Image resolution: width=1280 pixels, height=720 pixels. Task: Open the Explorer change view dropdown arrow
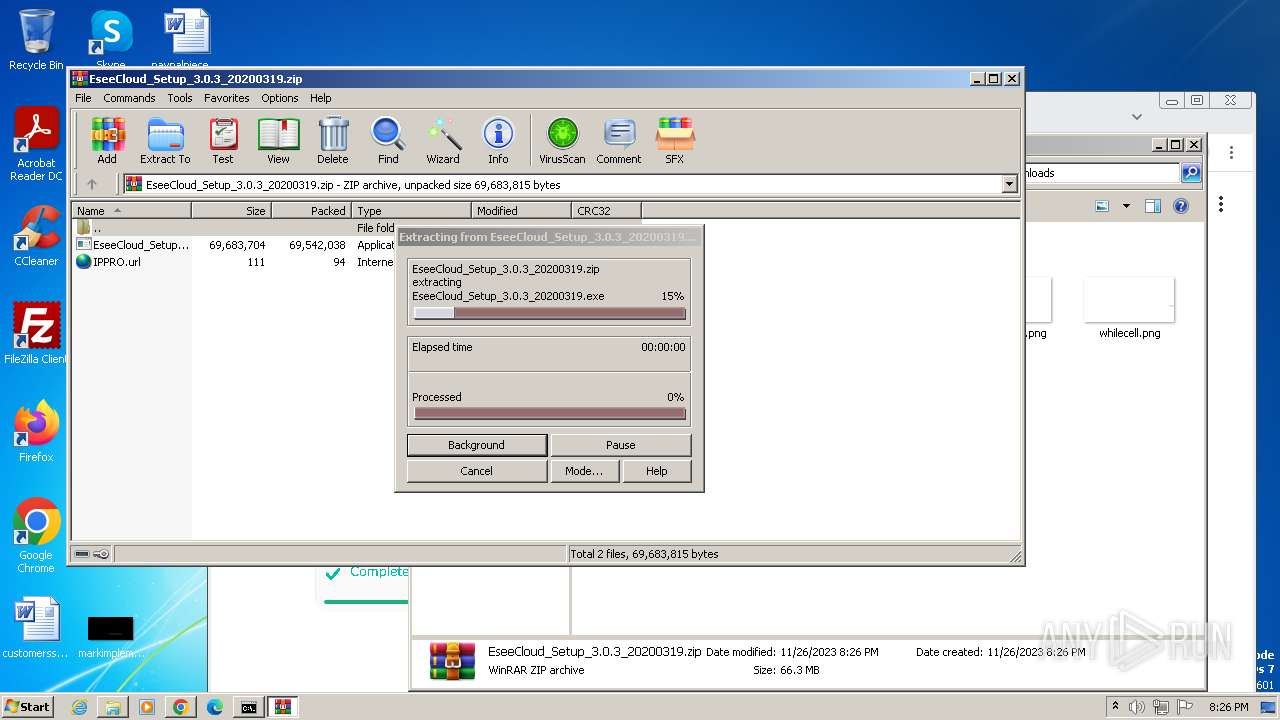coord(1126,206)
